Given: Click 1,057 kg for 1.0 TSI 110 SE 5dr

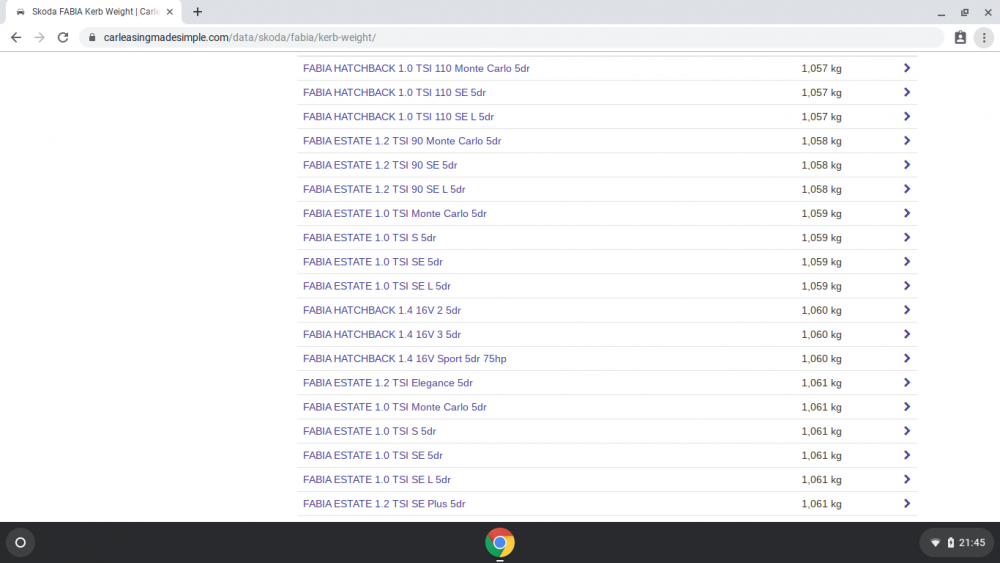Looking at the screenshot, I should pyautogui.click(x=821, y=92).
